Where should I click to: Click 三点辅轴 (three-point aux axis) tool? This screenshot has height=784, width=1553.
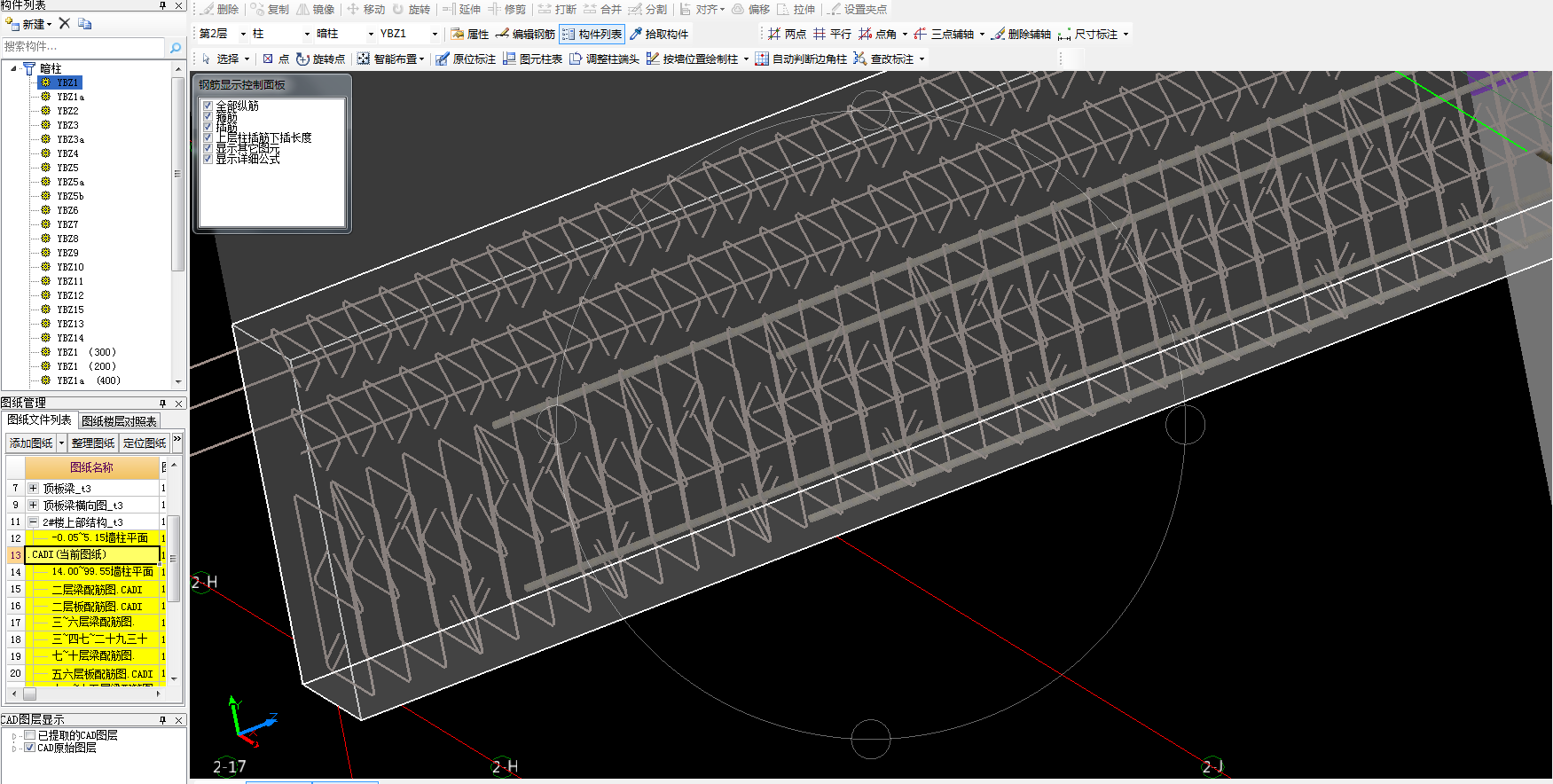pos(944,34)
